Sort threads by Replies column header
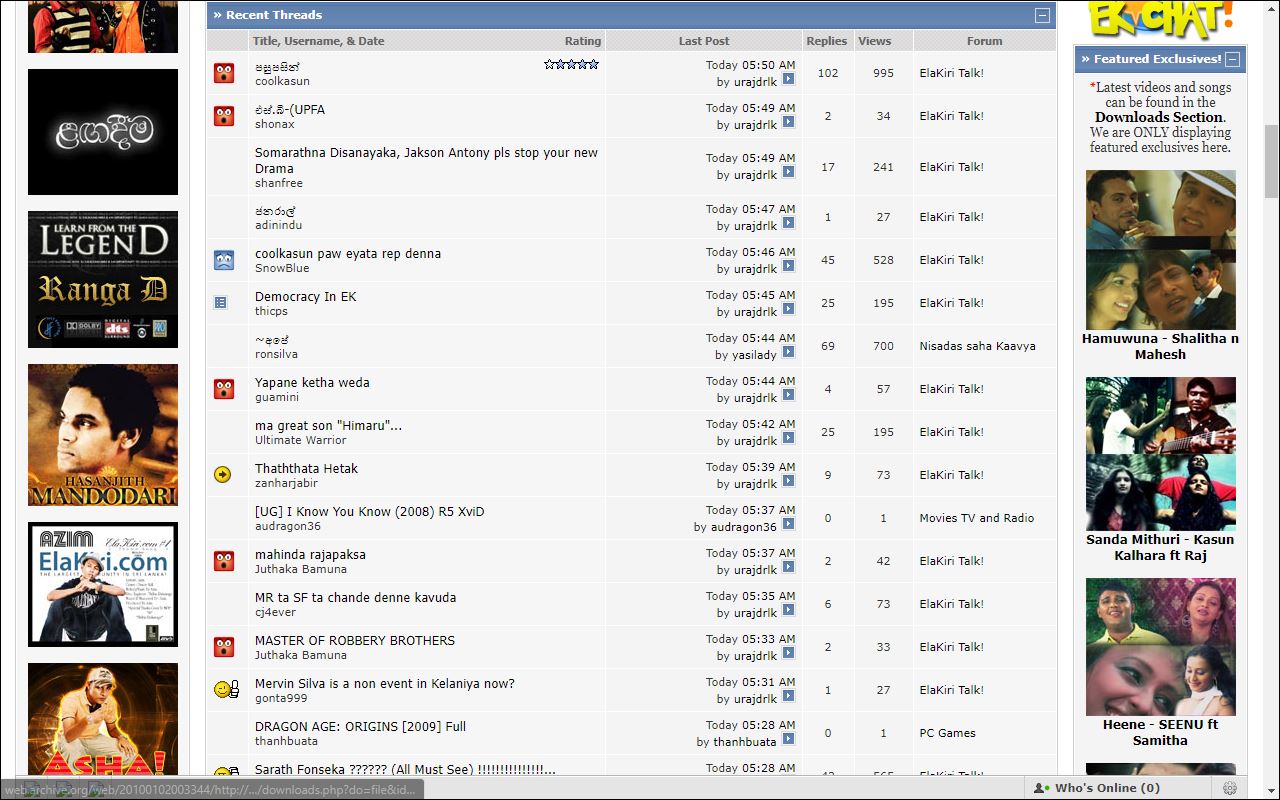The image size is (1280, 800). [x=827, y=41]
